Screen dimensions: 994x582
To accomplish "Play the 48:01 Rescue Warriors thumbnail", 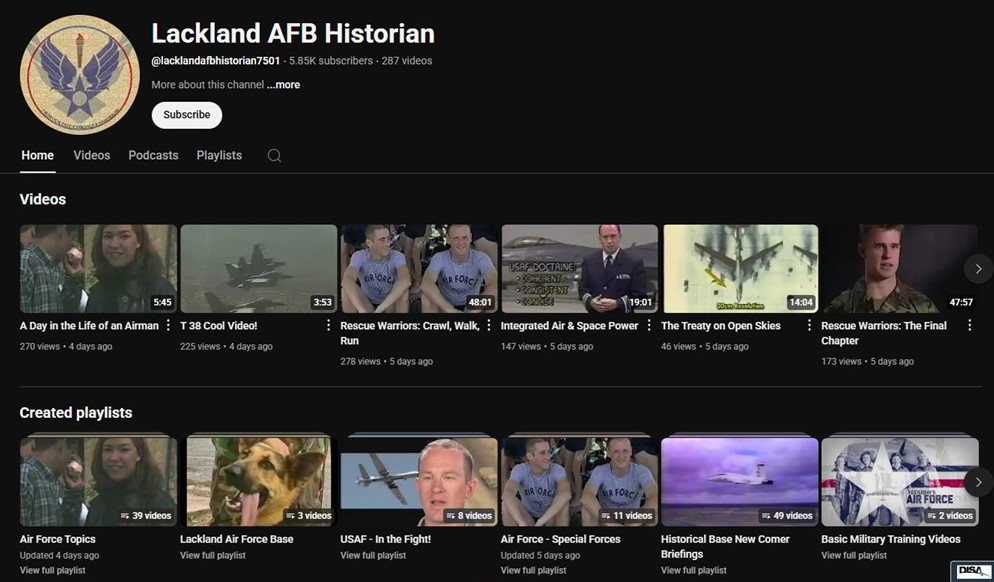I will pos(419,269).
